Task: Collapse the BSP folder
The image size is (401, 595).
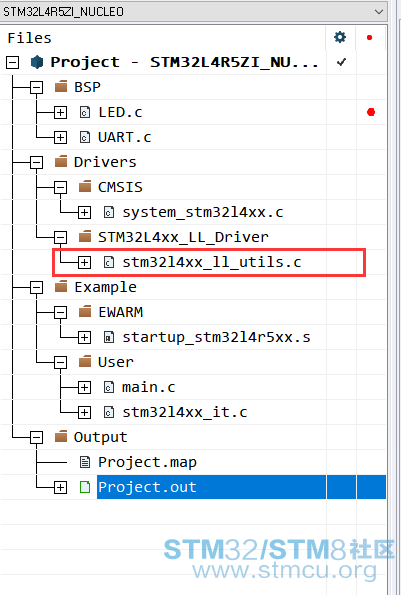Action: tap(36, 87)
